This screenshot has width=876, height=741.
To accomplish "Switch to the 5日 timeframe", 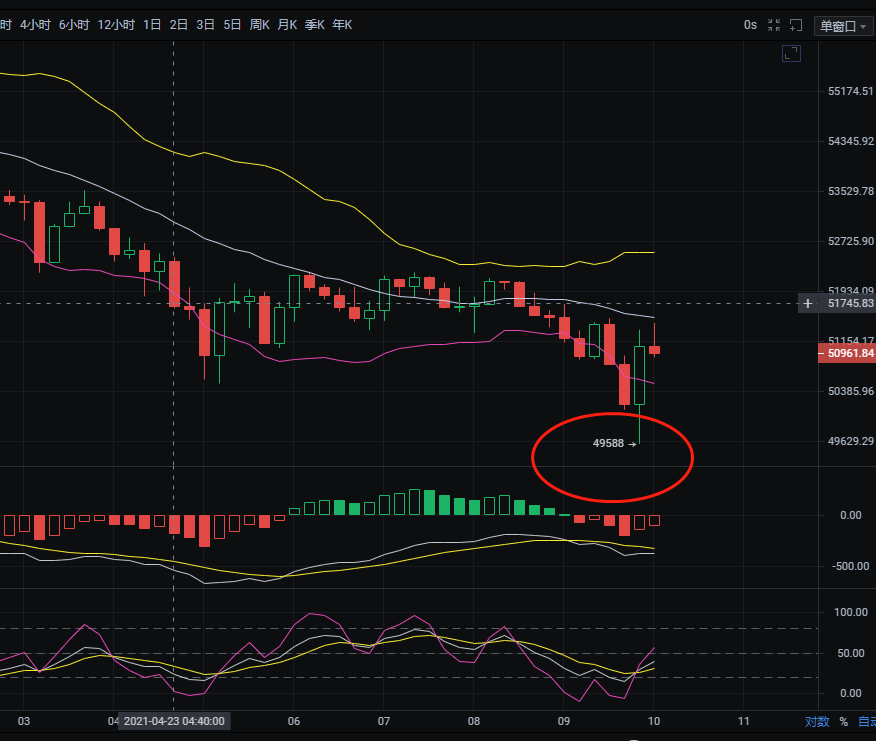I will [232, 25].
